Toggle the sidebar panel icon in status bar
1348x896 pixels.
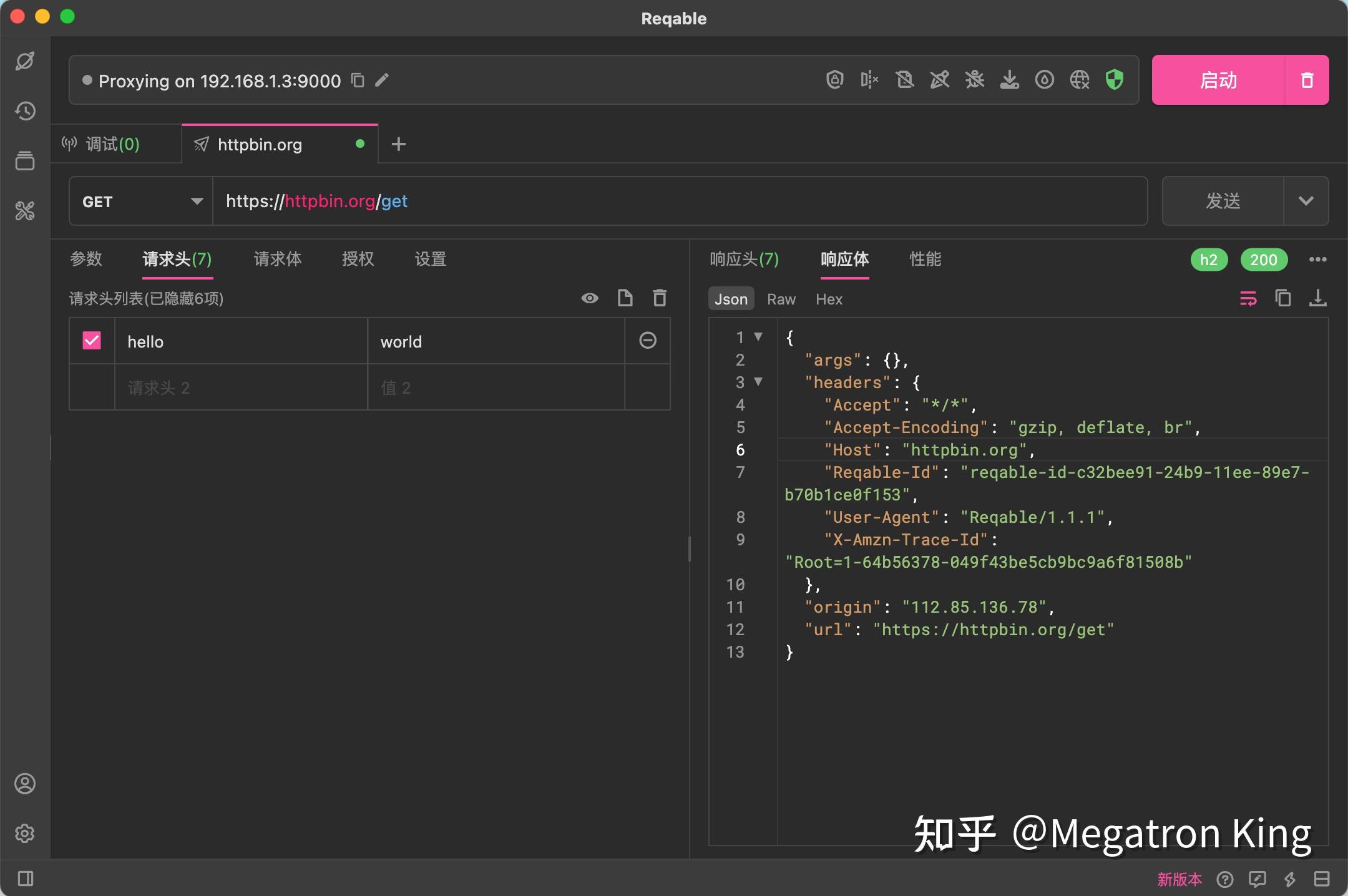point(26,879)
